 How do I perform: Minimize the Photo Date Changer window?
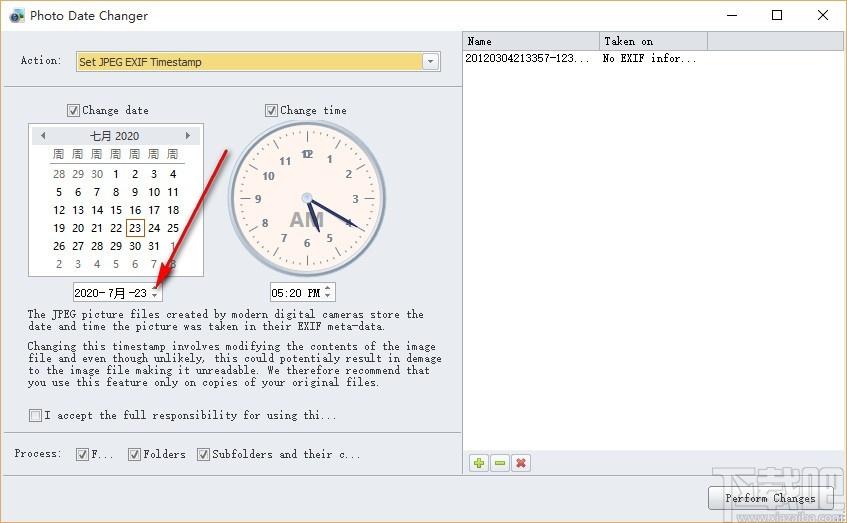732,15
